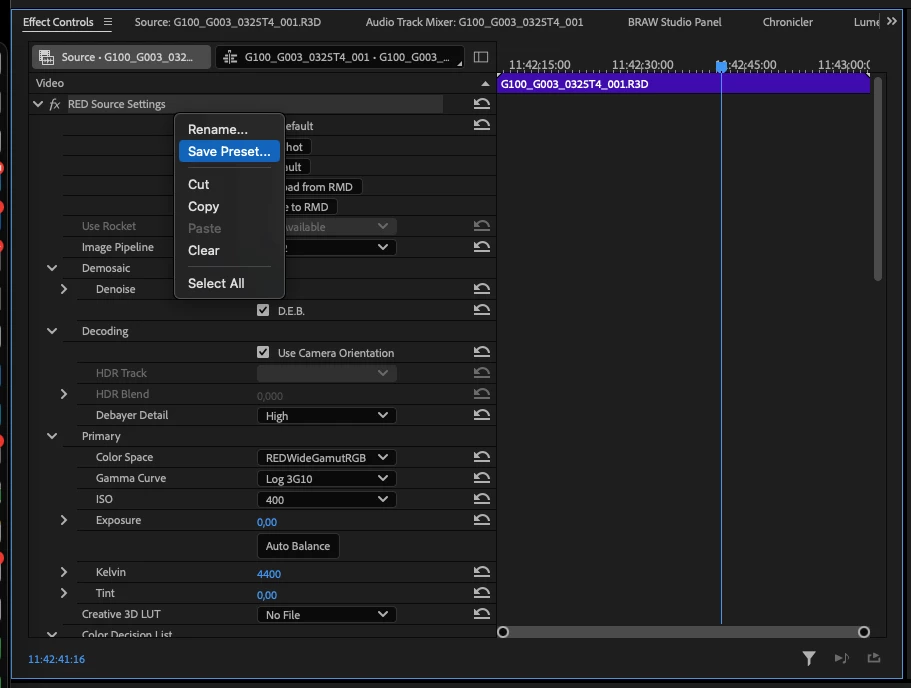Choose Save Preset... from context menu
Screen dimensions: 911x688
point(229,151)
